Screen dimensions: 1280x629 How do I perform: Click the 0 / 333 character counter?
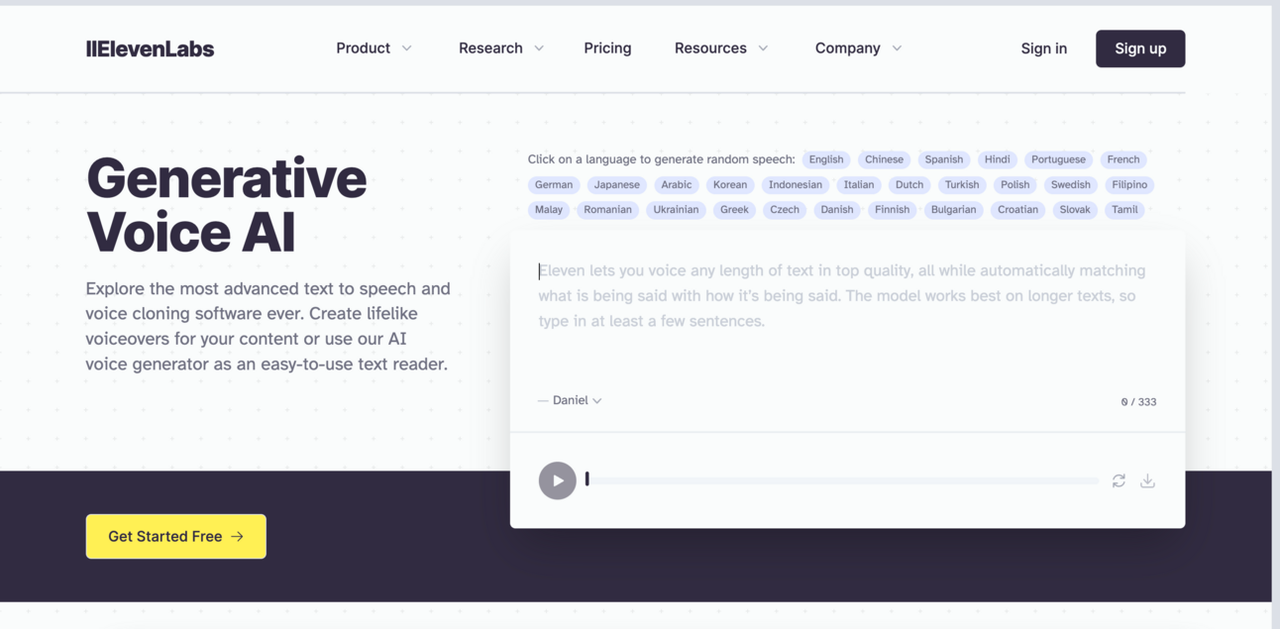click(1139, 402)
